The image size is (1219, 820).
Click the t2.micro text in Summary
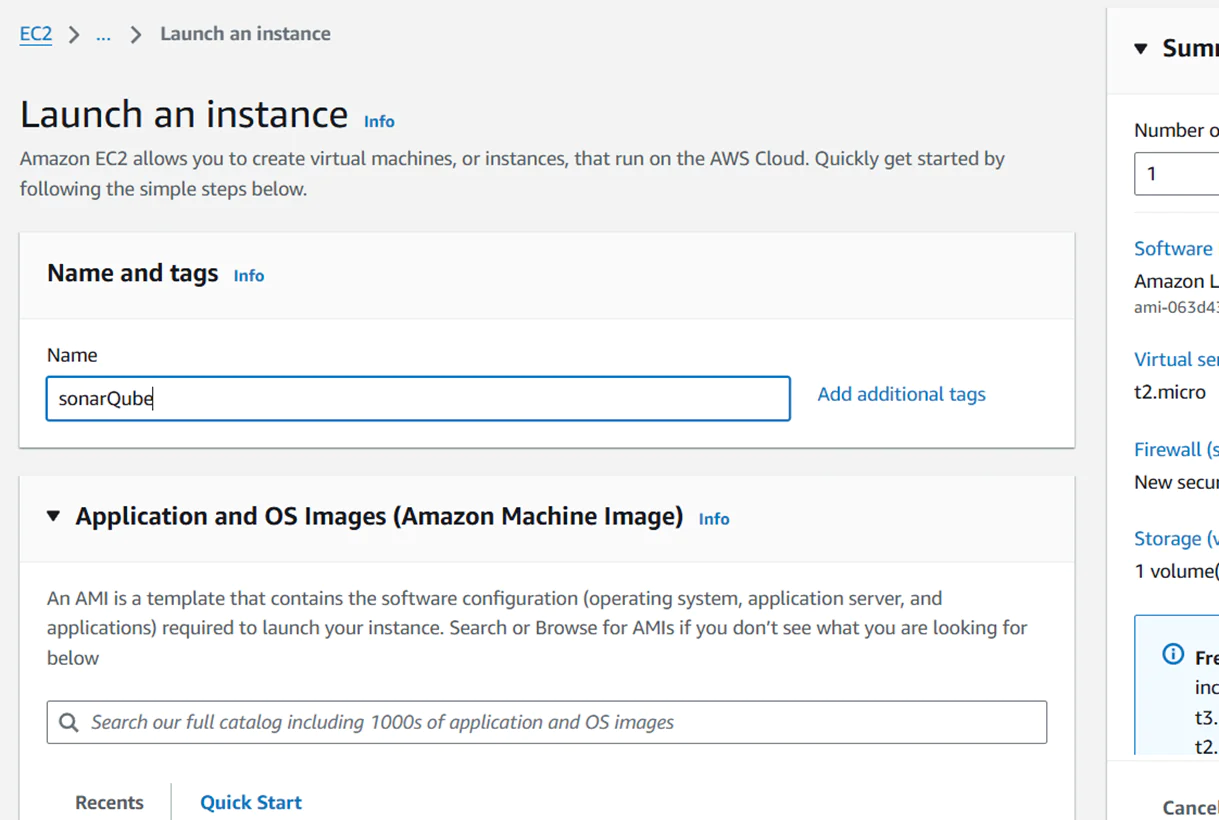click(x=1170, y=392)
